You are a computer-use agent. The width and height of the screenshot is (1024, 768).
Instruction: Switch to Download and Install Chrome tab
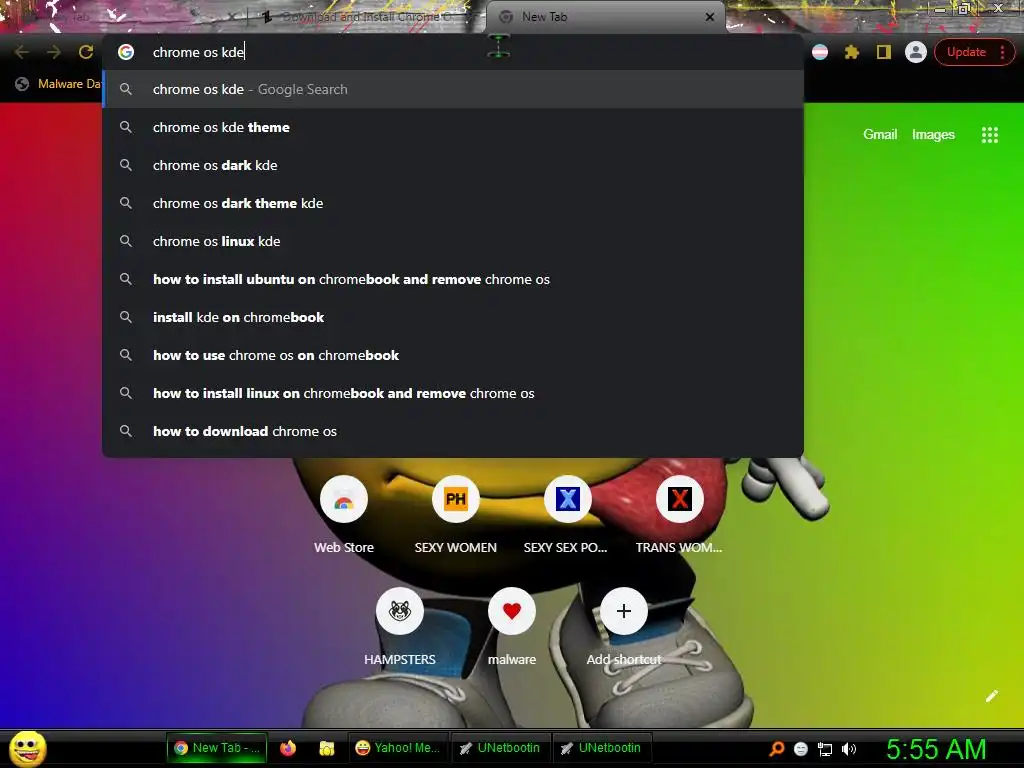(x=366, y=17)
